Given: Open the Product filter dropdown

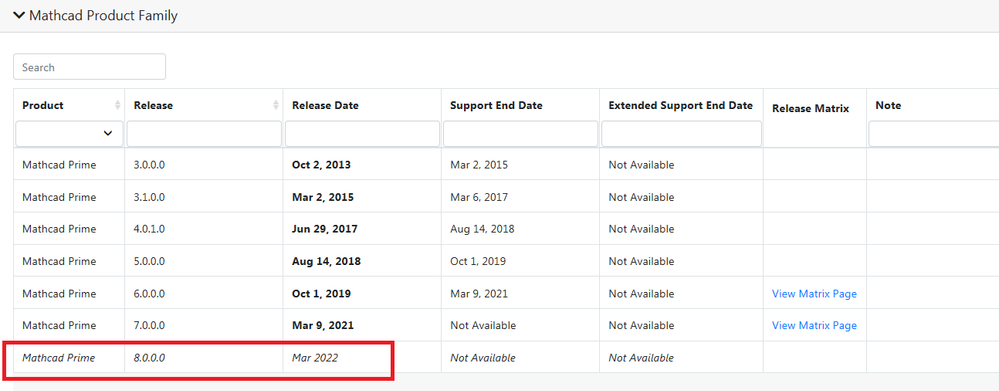Looking at the screenshot, I should point(69,134).
